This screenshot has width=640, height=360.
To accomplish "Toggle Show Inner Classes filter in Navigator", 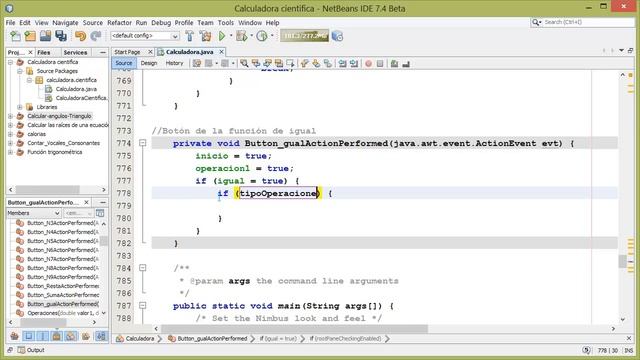I will (71, 336).
